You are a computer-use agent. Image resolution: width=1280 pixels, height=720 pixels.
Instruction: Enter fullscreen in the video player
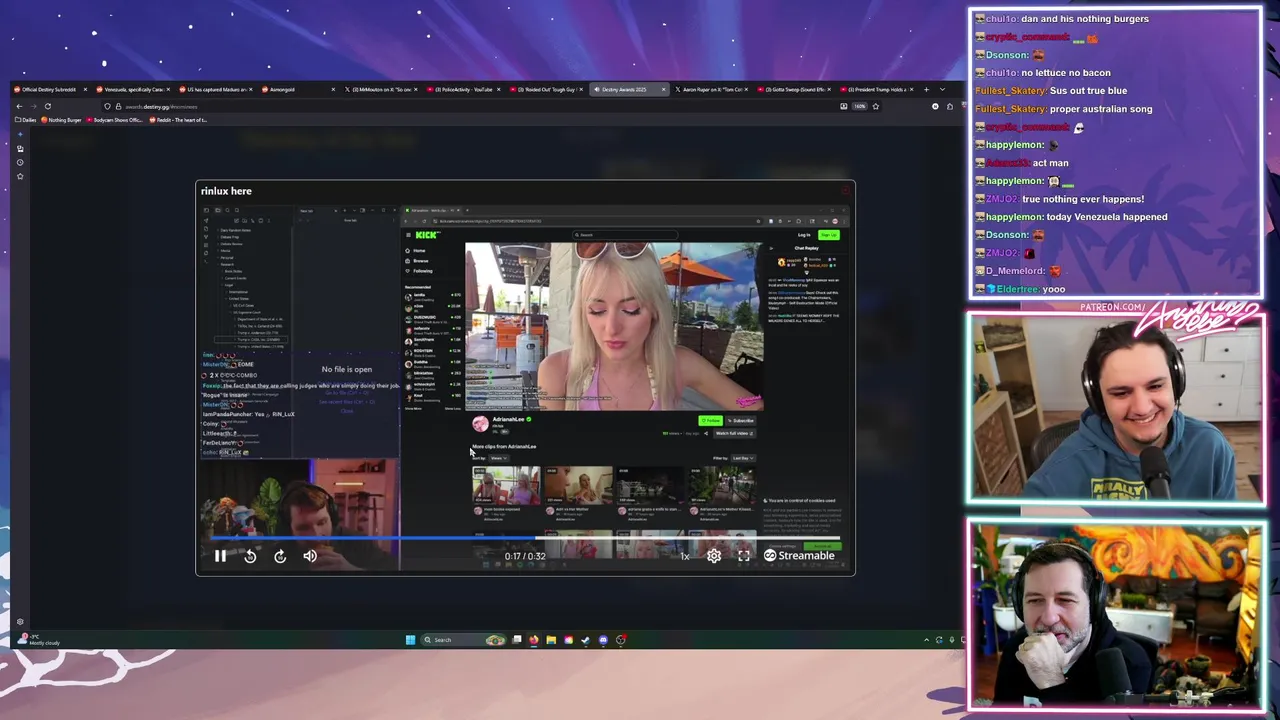[744, 556]
